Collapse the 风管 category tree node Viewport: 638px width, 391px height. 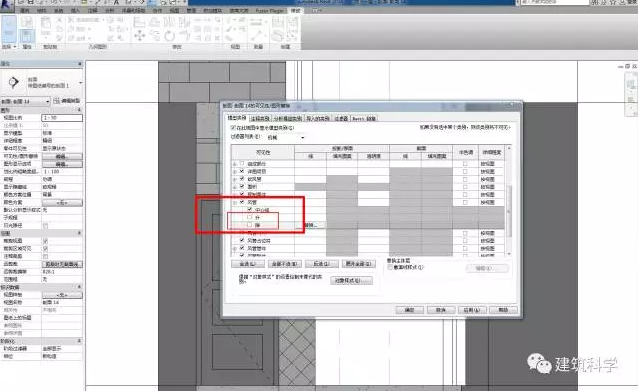tap(235, 202)
